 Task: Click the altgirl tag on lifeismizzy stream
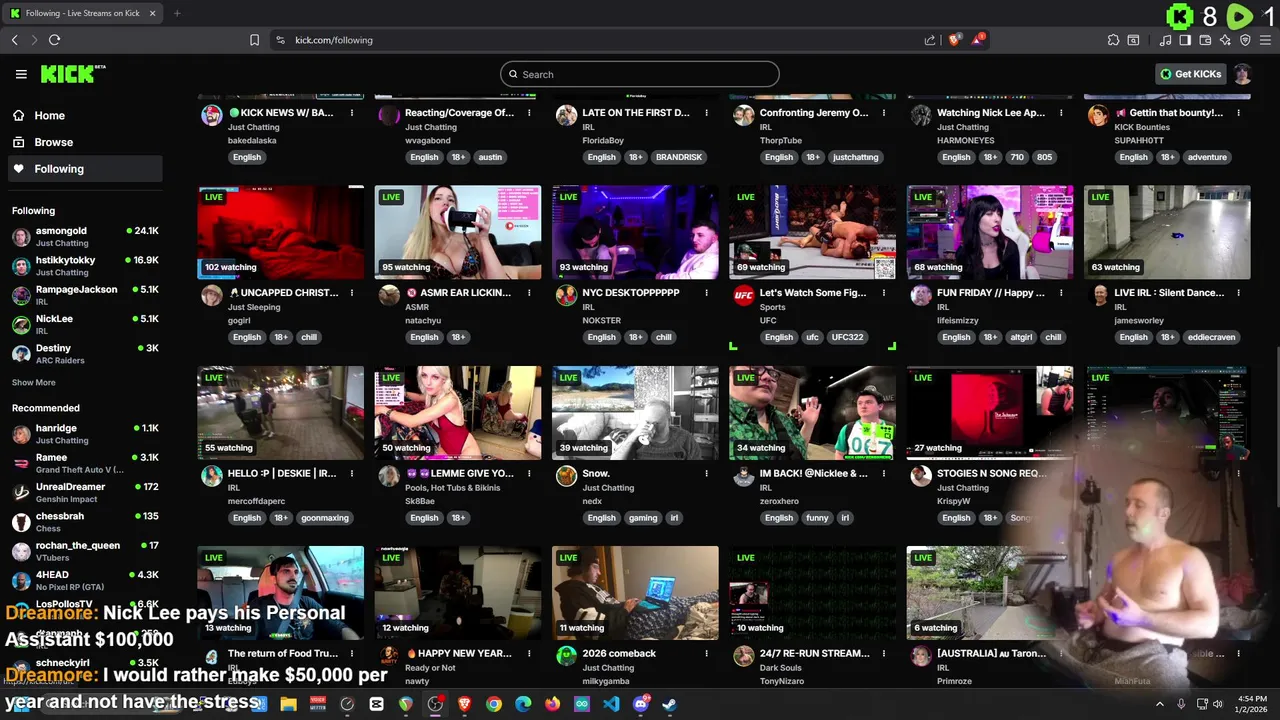[x=1021, y=337]
